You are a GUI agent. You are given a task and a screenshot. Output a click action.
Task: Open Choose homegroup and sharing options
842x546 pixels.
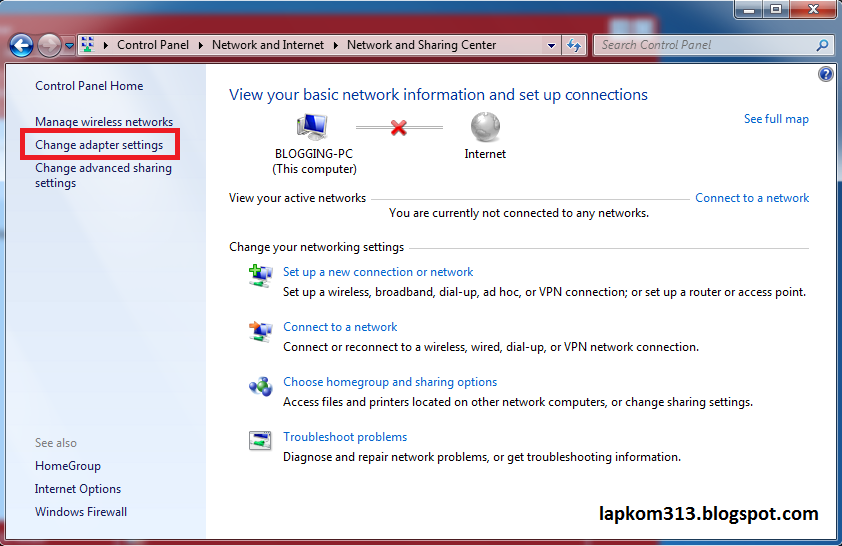click(x=390, y=382)
